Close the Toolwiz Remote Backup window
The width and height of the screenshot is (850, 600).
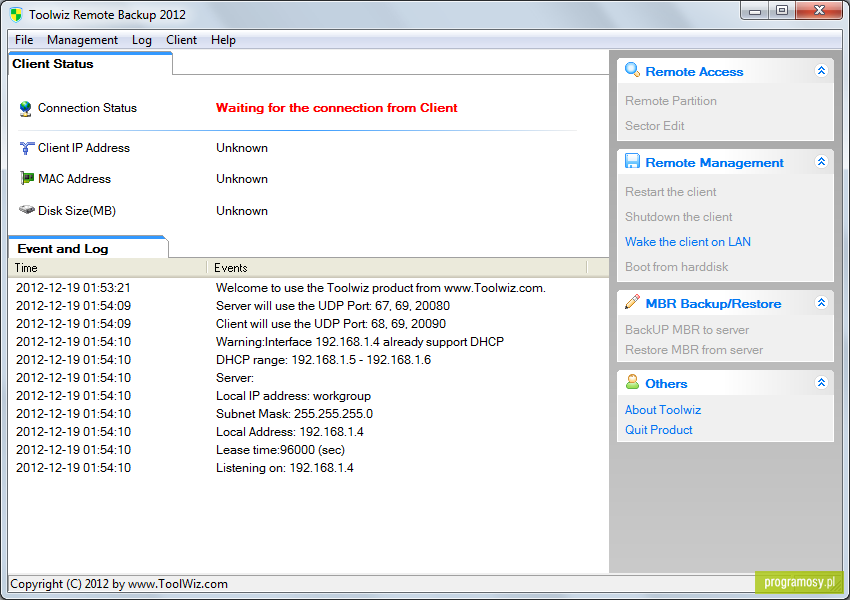tap(819, 11)
